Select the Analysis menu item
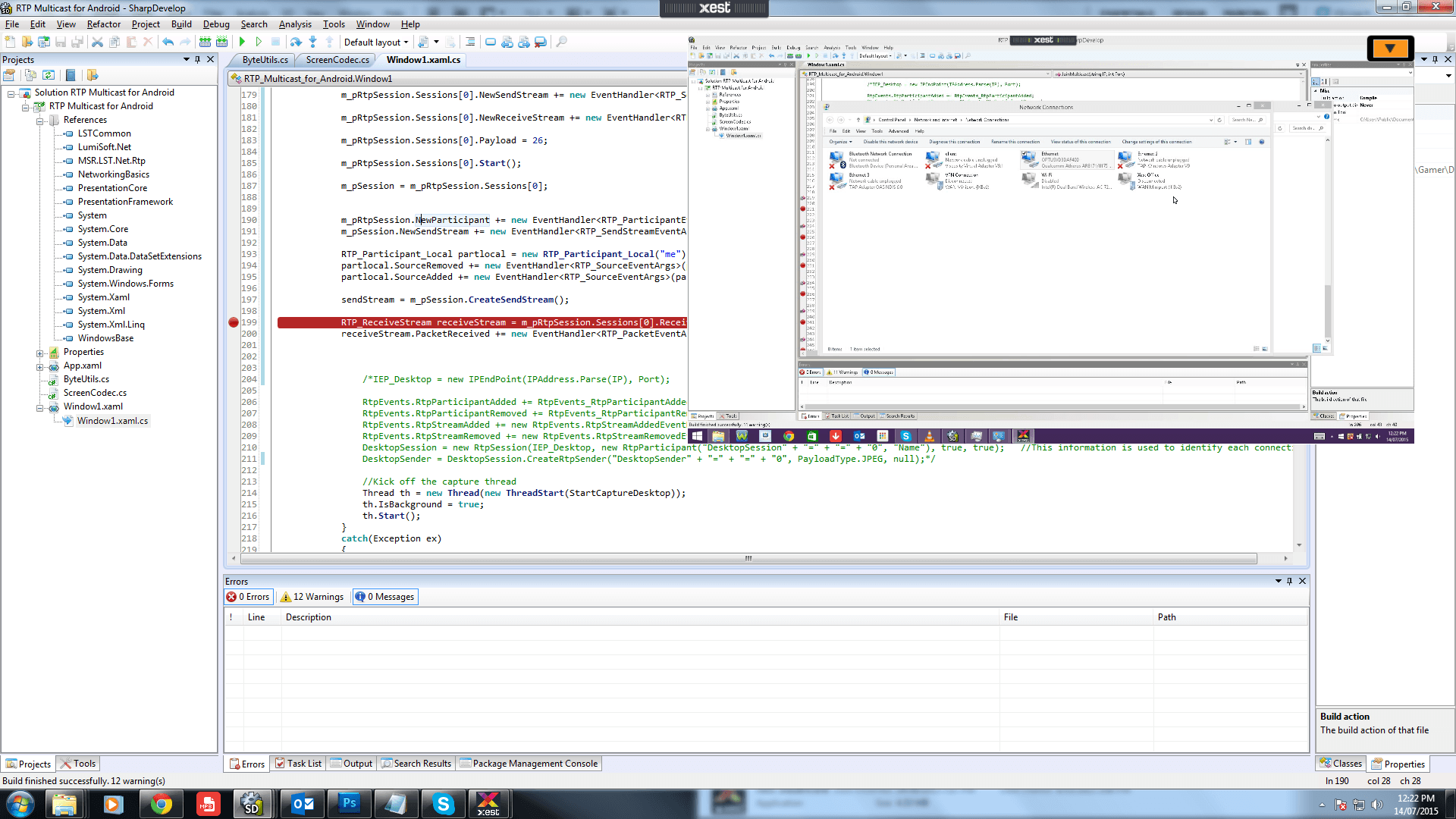The width and height of the screenshot is (1456, 819). point(294,24)
